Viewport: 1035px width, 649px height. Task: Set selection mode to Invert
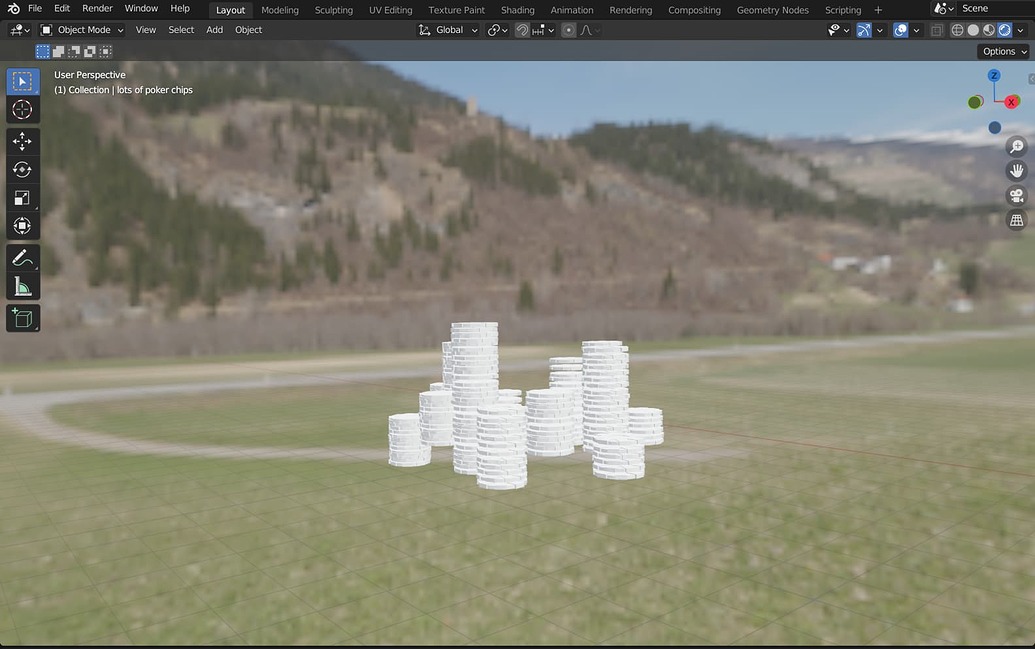(90, 51)
